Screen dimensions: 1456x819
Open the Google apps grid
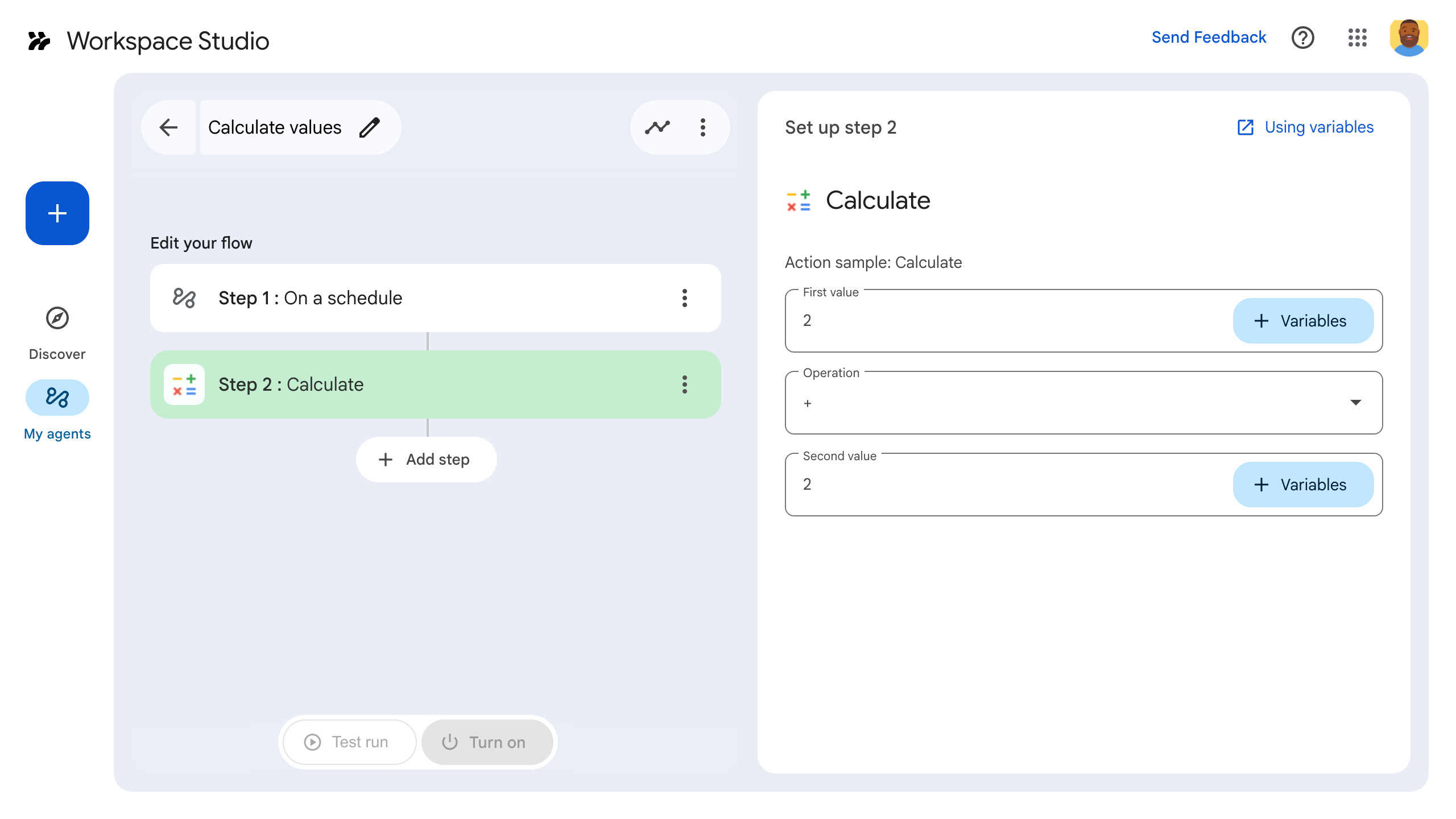click(x=1358, y=38)
